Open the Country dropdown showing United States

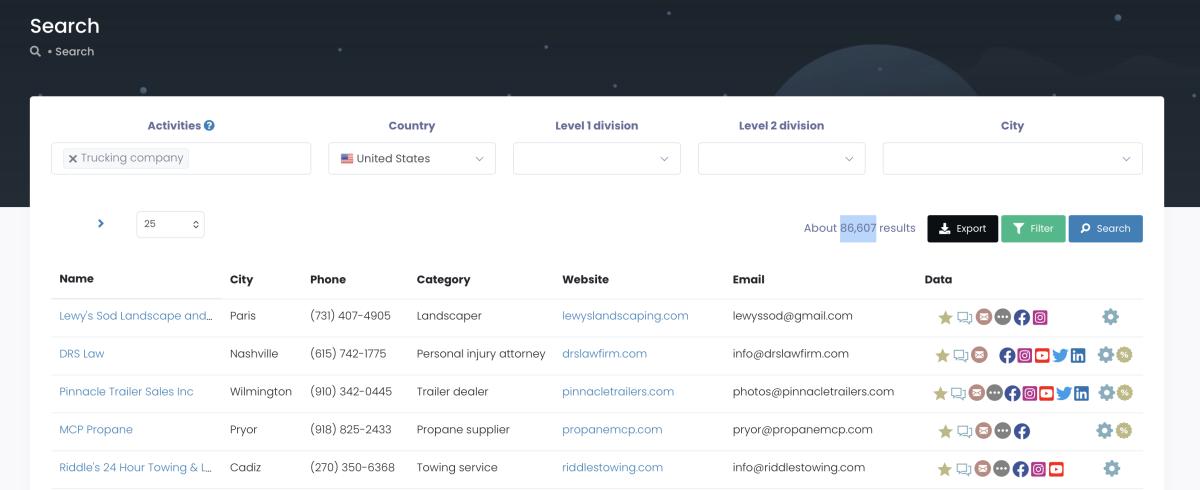[x=411, y=158]
